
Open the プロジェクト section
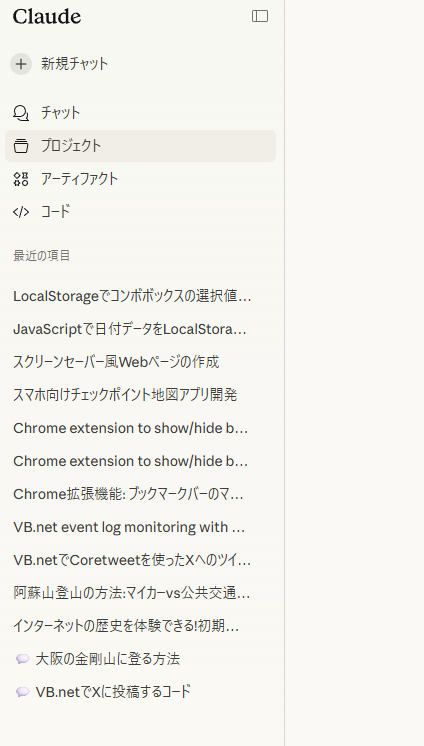(140, 146)
